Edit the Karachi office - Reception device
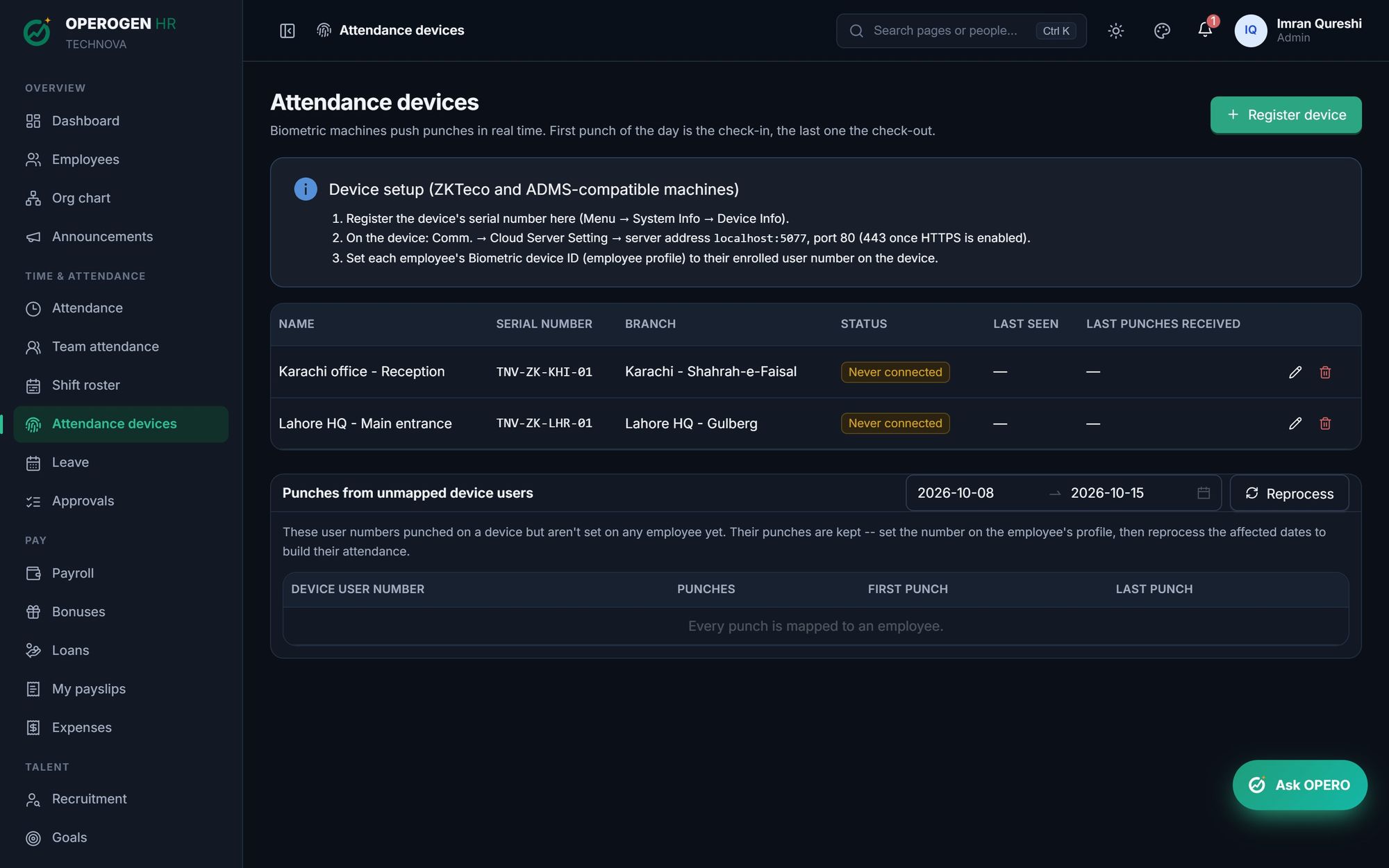Viewport: 1389px width, 868px height. (x=1295, y=372)
